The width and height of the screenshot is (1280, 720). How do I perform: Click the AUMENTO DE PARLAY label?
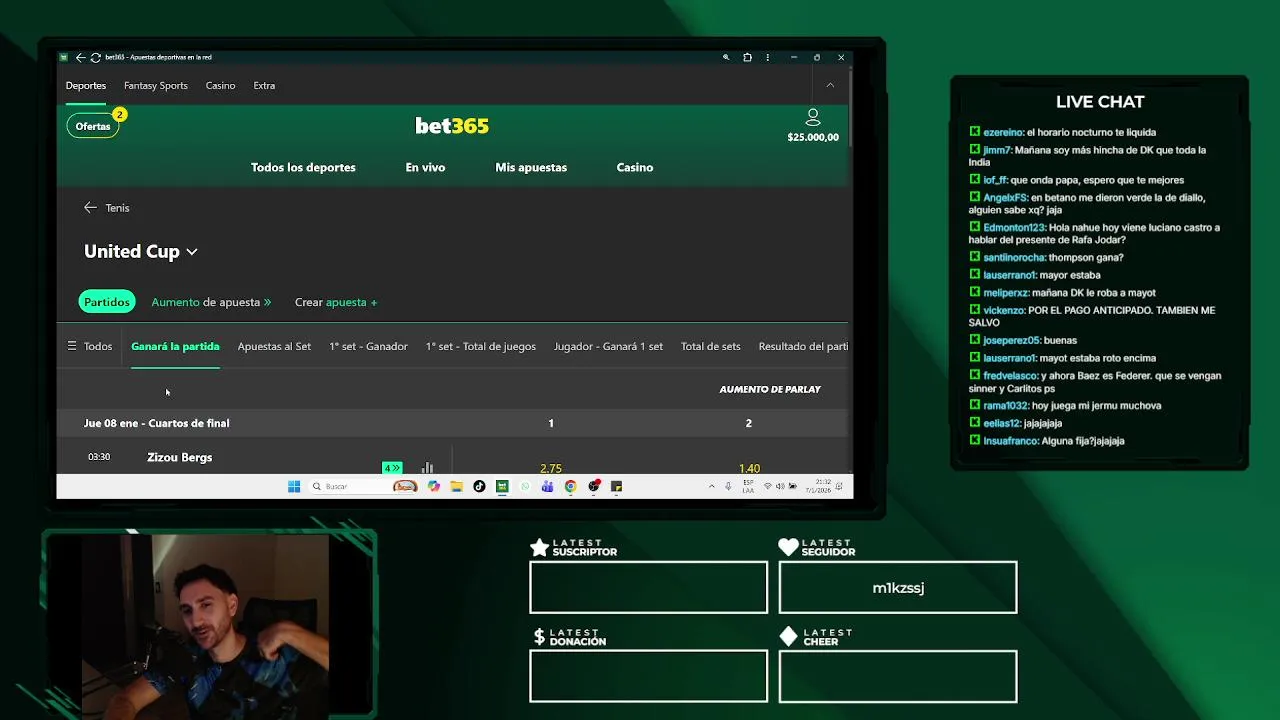click(x=770, y=389)
